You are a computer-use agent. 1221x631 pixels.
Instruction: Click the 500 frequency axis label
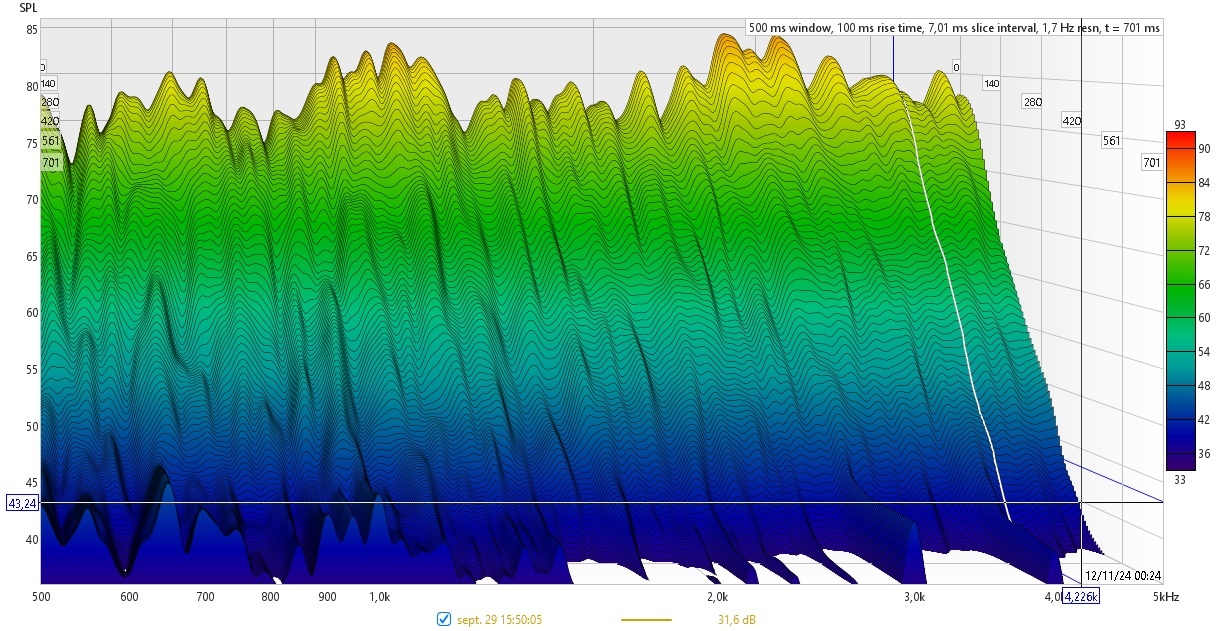coord(41,597)
